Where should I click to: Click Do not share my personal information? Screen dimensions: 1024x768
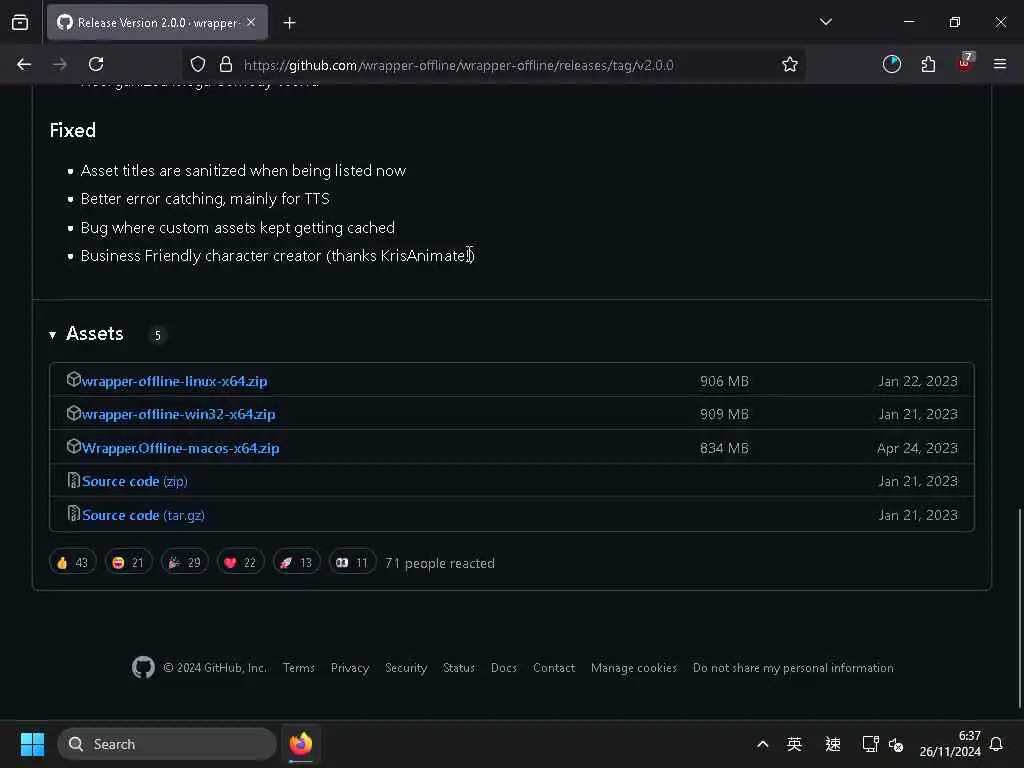793,667
